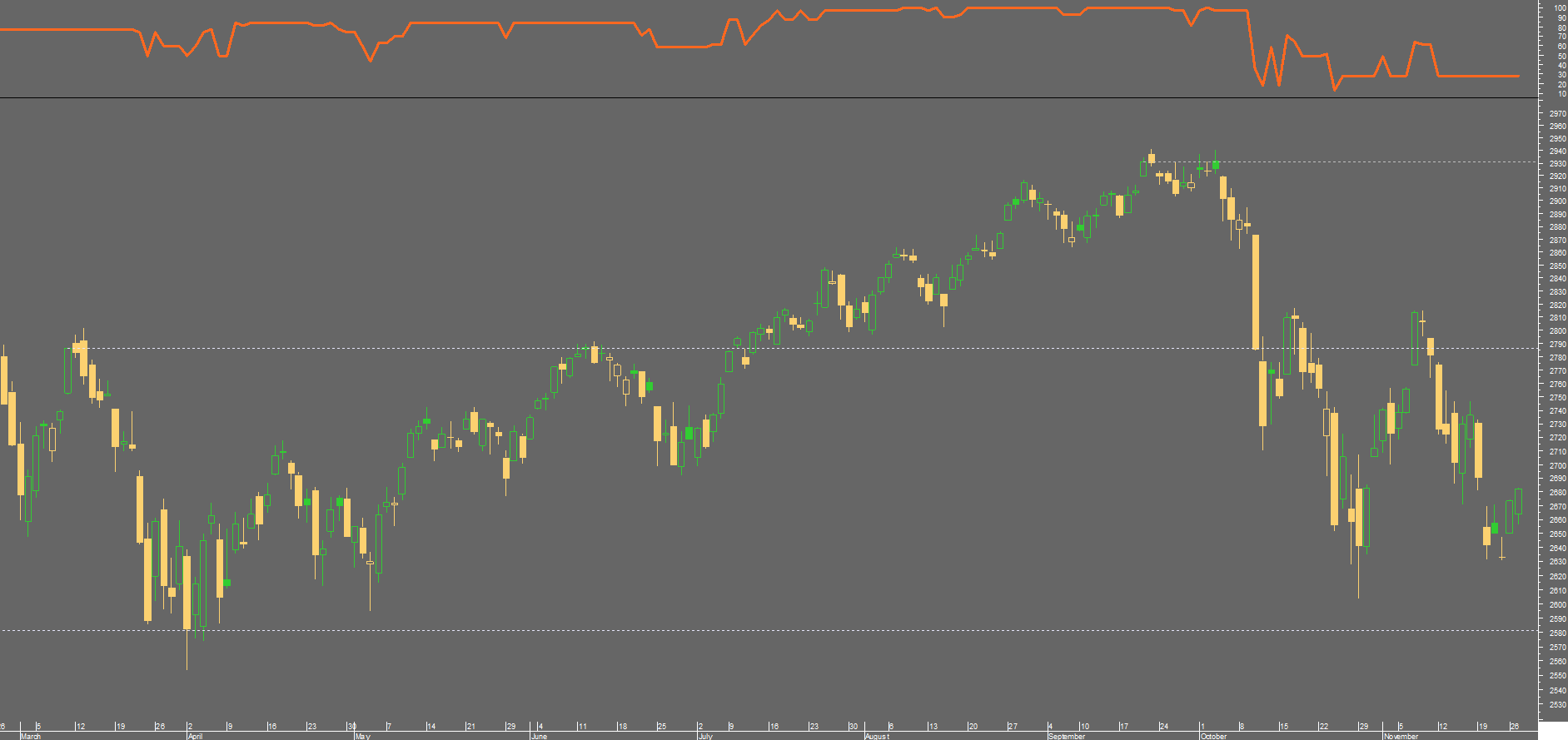Select the September label on the time axis
The image size is (1568, 740).
point(1067,736)
